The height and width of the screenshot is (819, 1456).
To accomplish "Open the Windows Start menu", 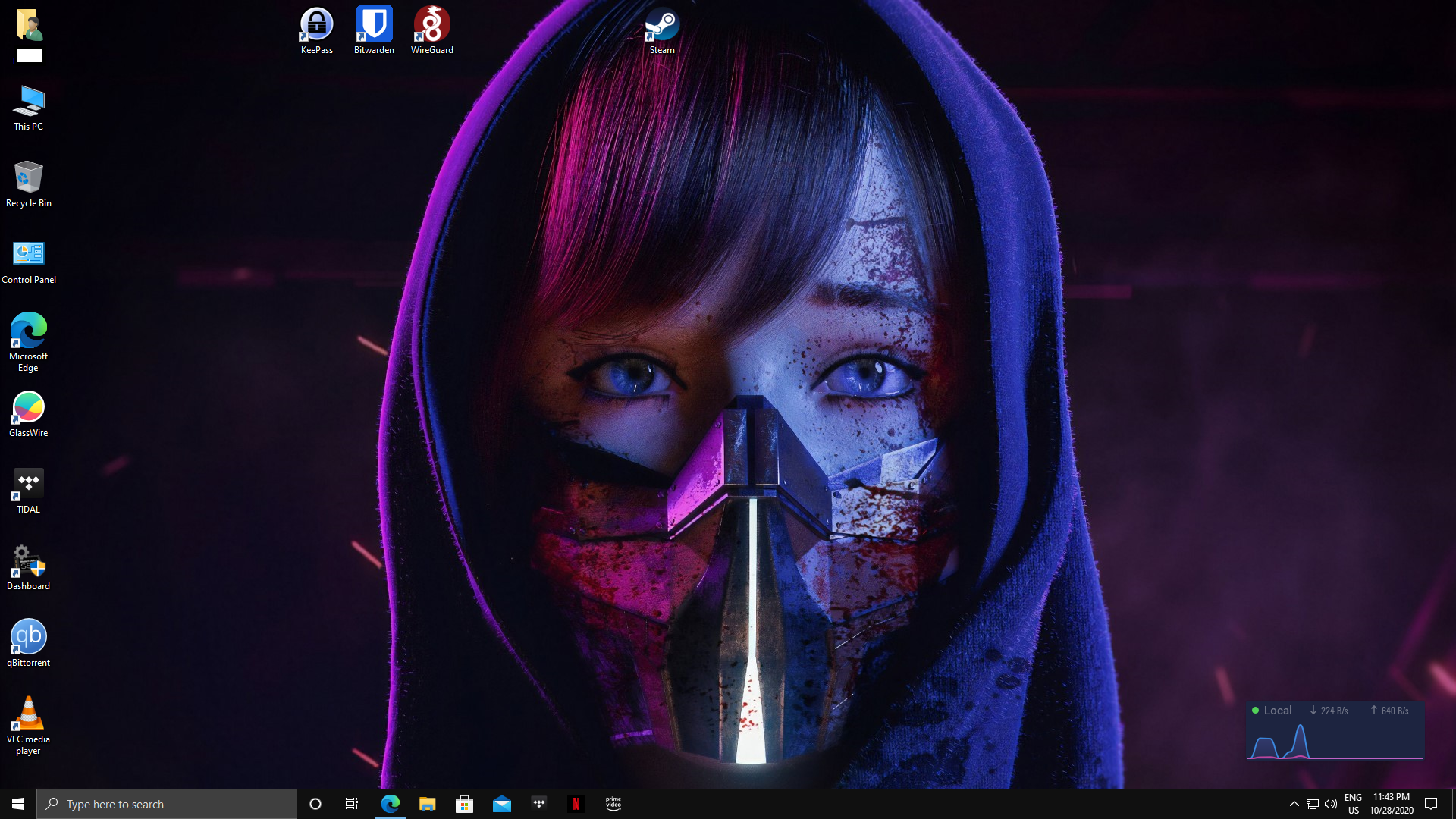I will [18, 804].
